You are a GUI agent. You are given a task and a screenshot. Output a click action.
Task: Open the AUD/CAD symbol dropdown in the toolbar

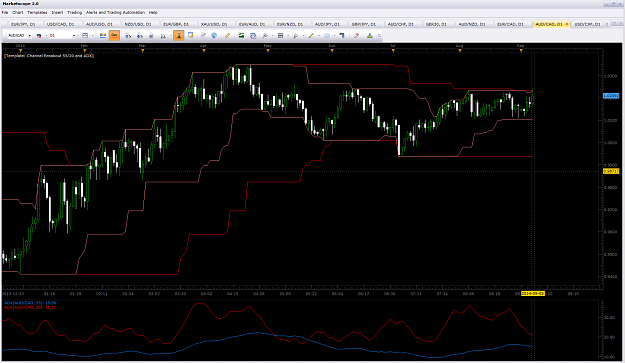coord(29,36)
